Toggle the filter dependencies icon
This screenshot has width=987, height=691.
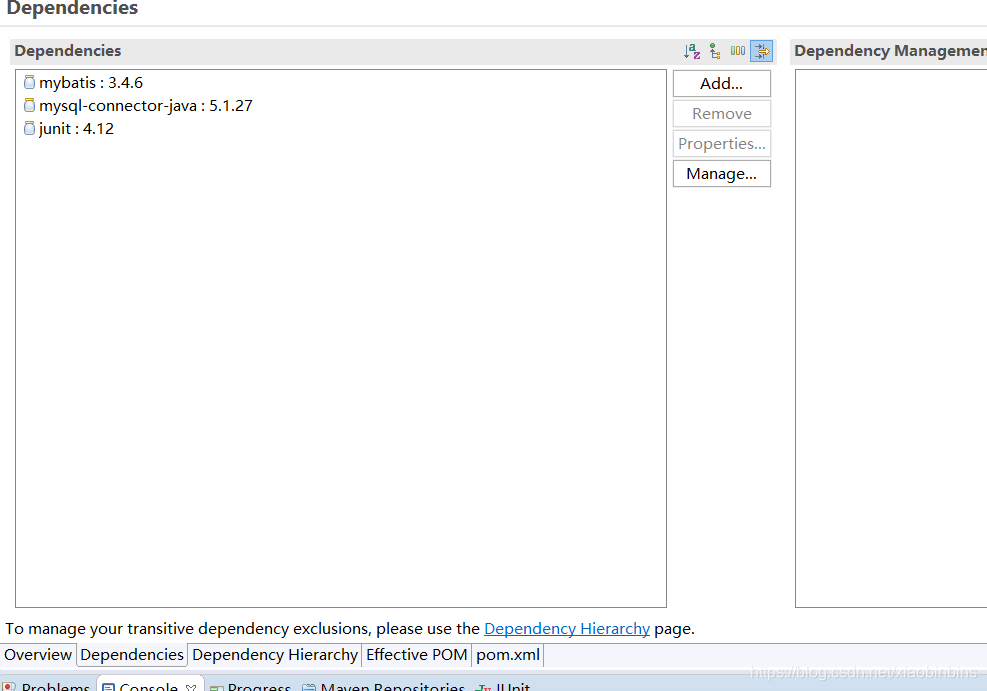point(762,51)
